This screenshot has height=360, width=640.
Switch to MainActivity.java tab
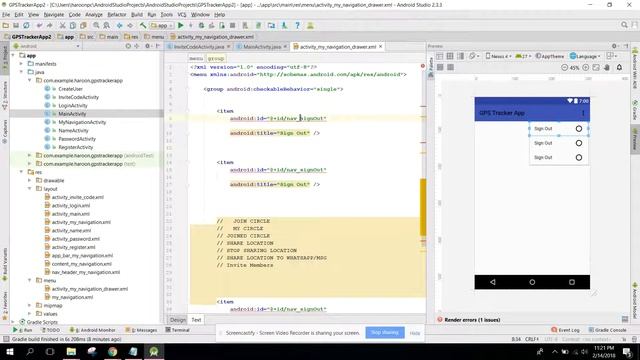pos(262,47)
